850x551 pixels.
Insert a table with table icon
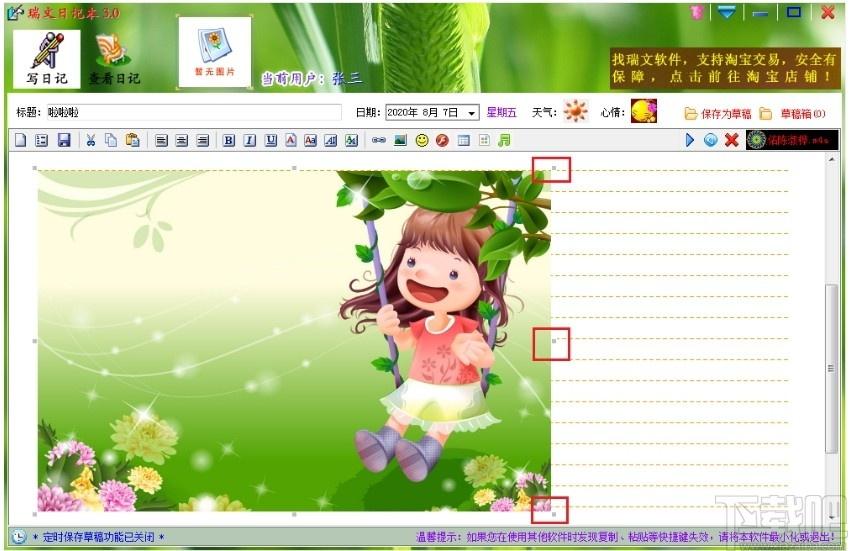[463, 140]
